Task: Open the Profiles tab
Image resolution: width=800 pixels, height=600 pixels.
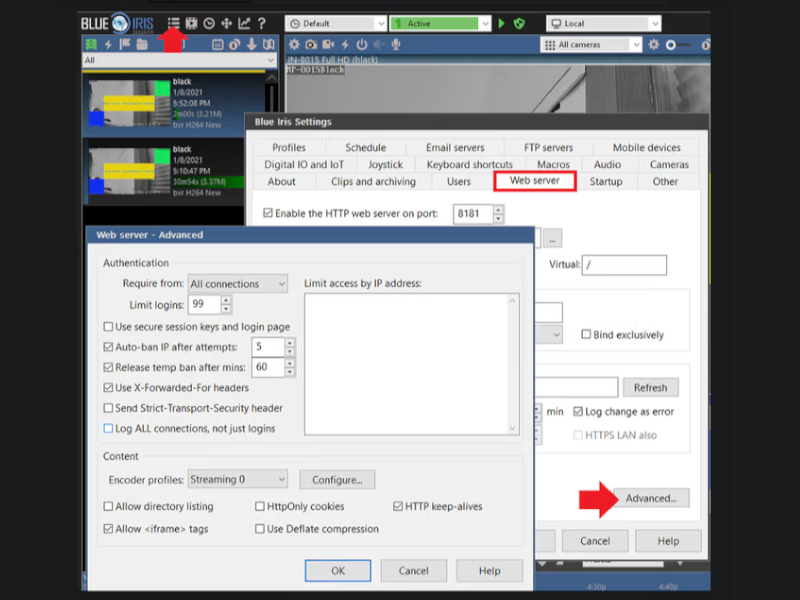Action: pos(289,147)
